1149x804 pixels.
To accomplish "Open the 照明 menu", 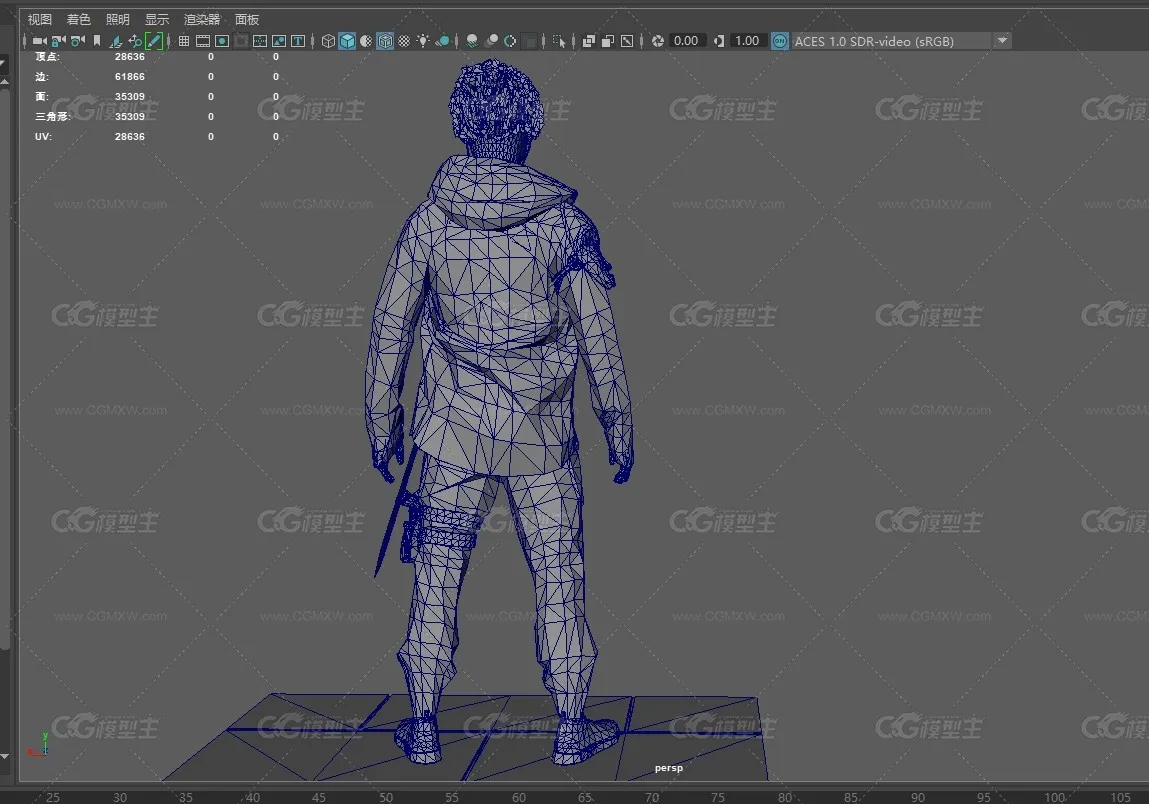I will [117, 19].
